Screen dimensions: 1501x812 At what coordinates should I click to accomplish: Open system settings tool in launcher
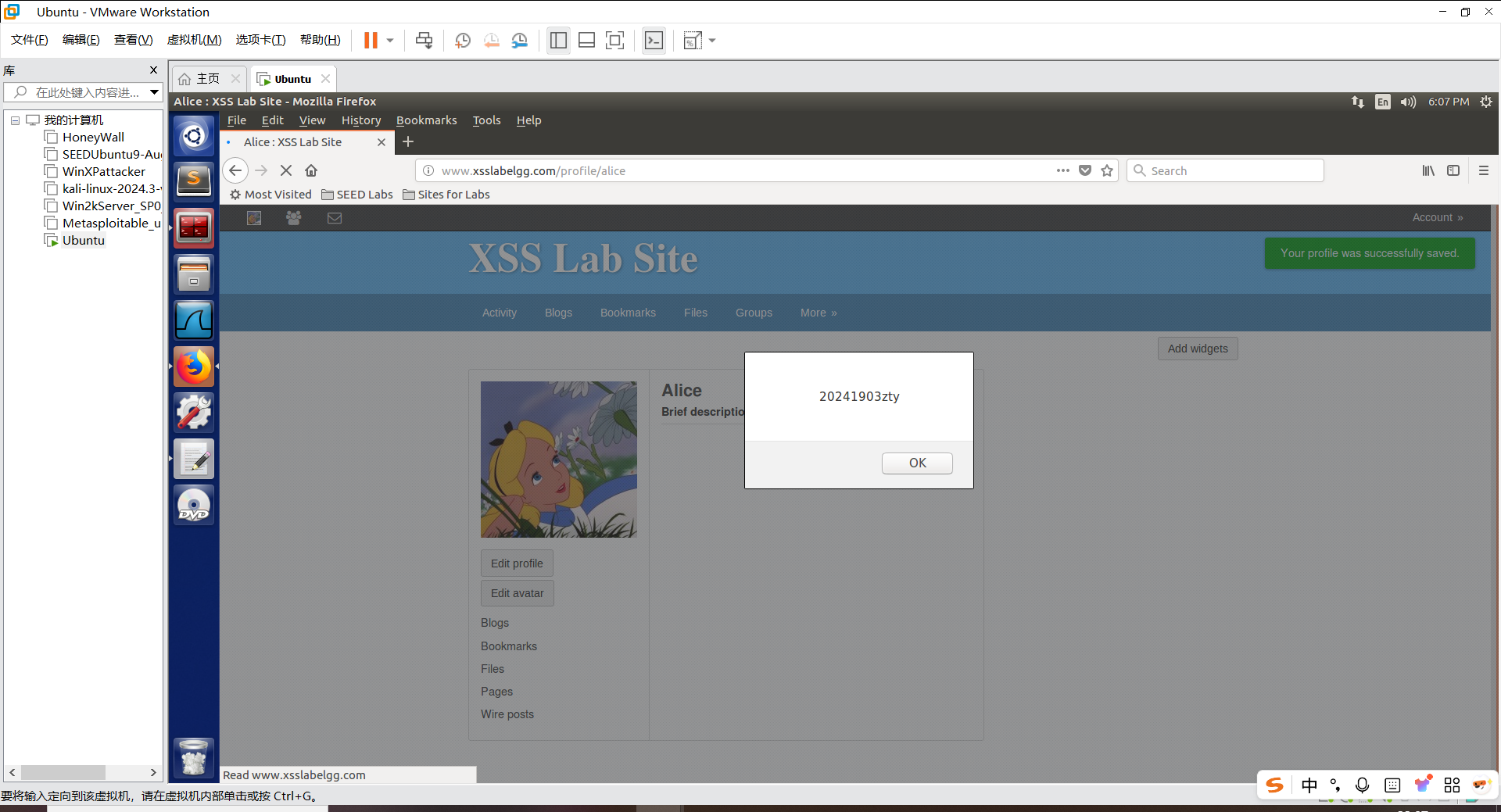(194, 413)
